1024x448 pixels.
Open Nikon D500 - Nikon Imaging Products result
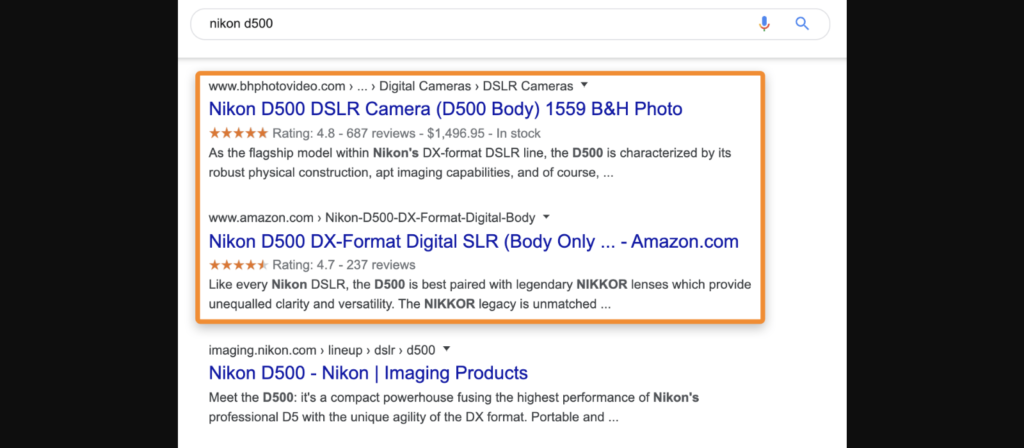pyautogui.click(x=368, y=373)
